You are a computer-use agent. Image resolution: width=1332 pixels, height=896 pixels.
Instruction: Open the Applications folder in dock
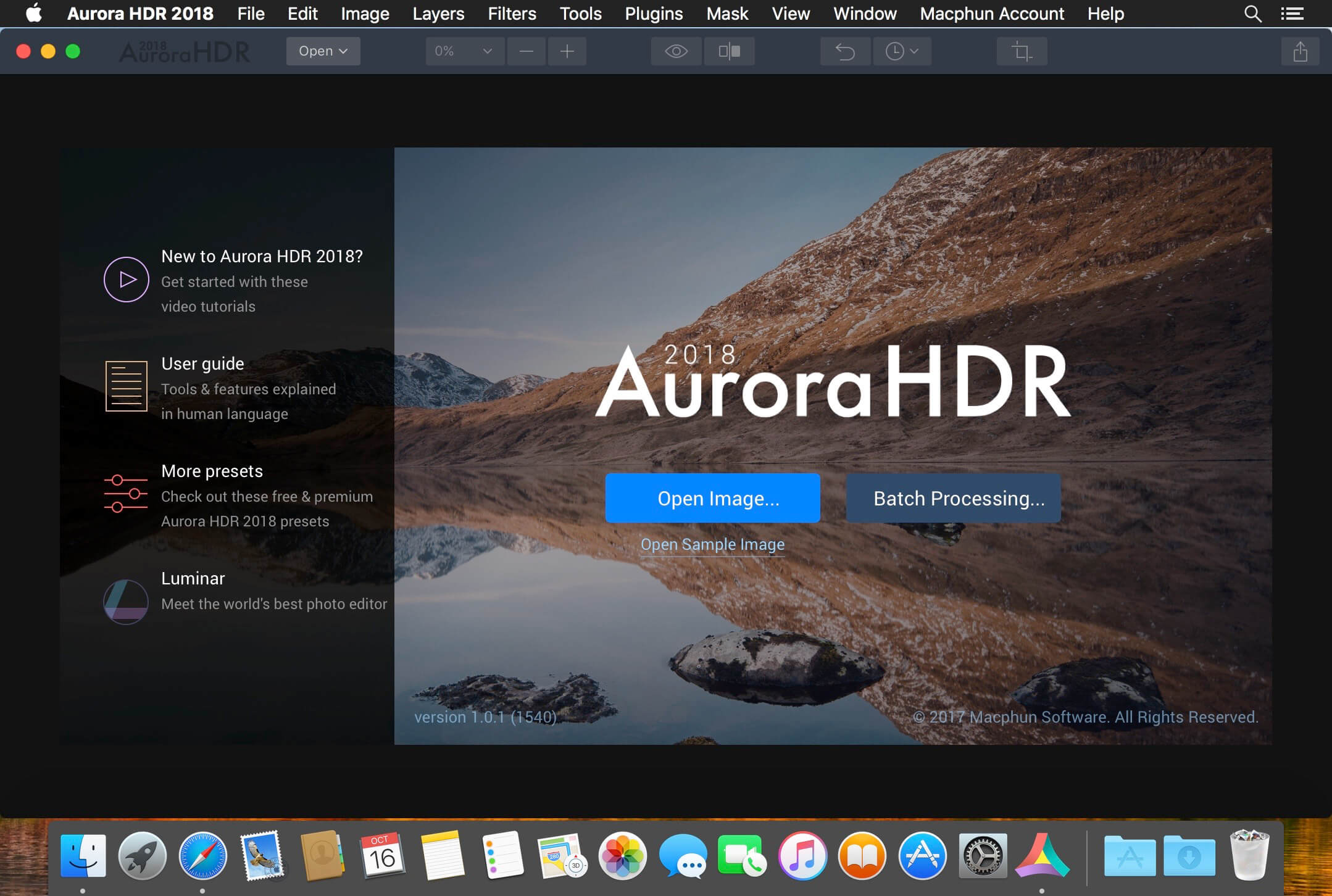(1130, 856)
